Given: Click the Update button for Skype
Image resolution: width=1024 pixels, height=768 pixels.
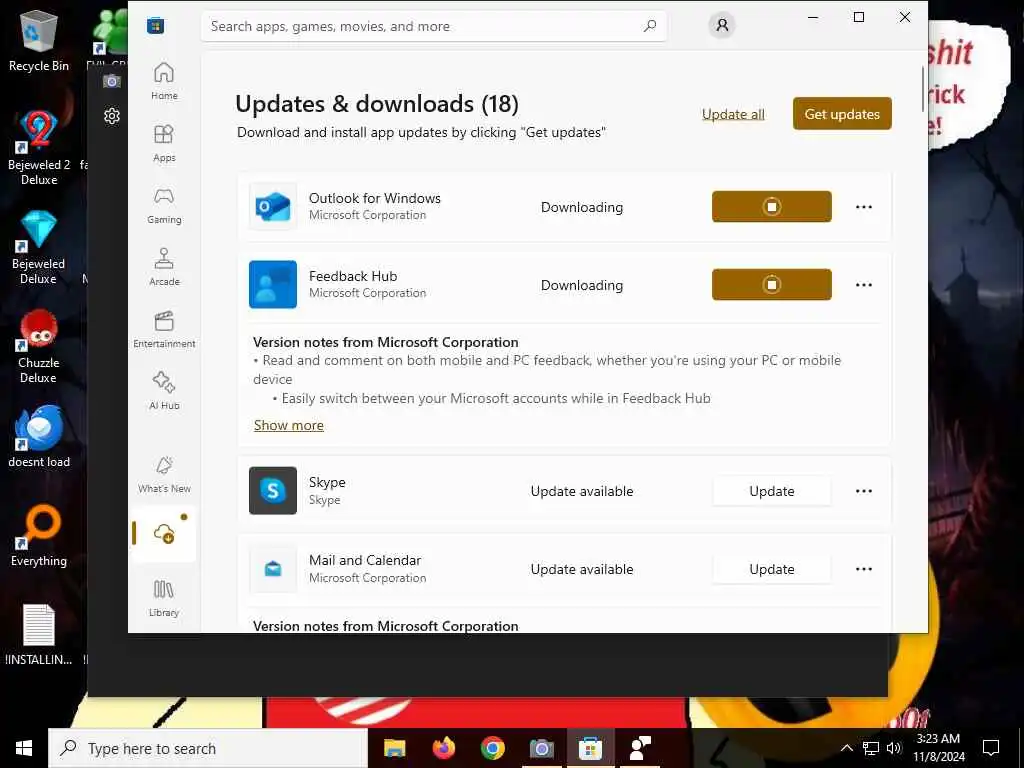Looking at the screenshot, I should click(771, 491).
